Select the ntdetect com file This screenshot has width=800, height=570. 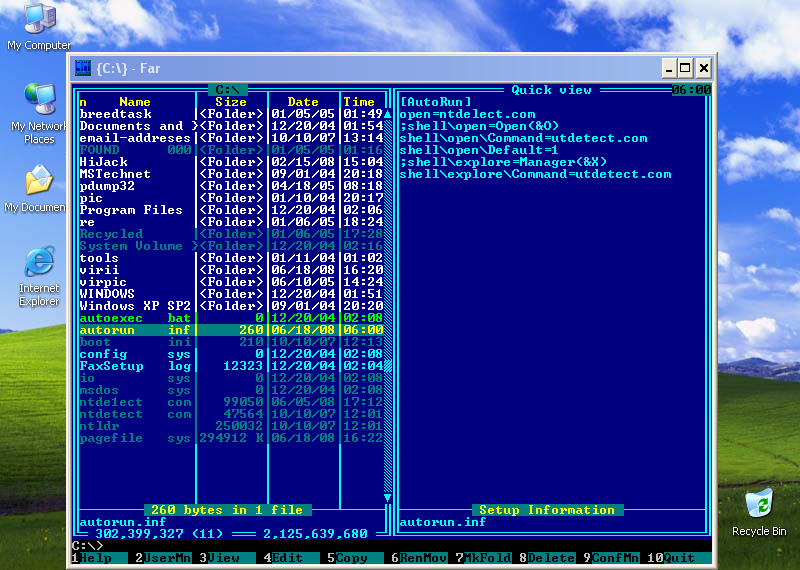(231, 414)
